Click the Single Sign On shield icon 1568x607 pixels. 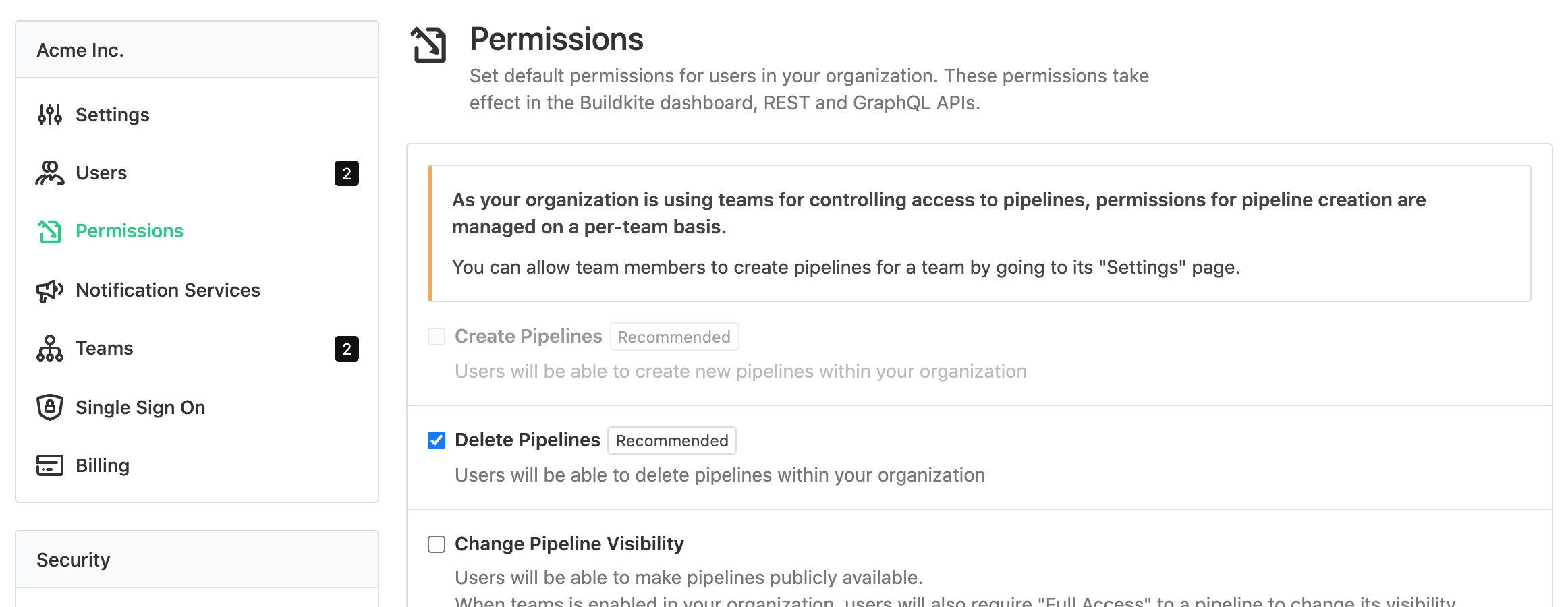[50, 407]
